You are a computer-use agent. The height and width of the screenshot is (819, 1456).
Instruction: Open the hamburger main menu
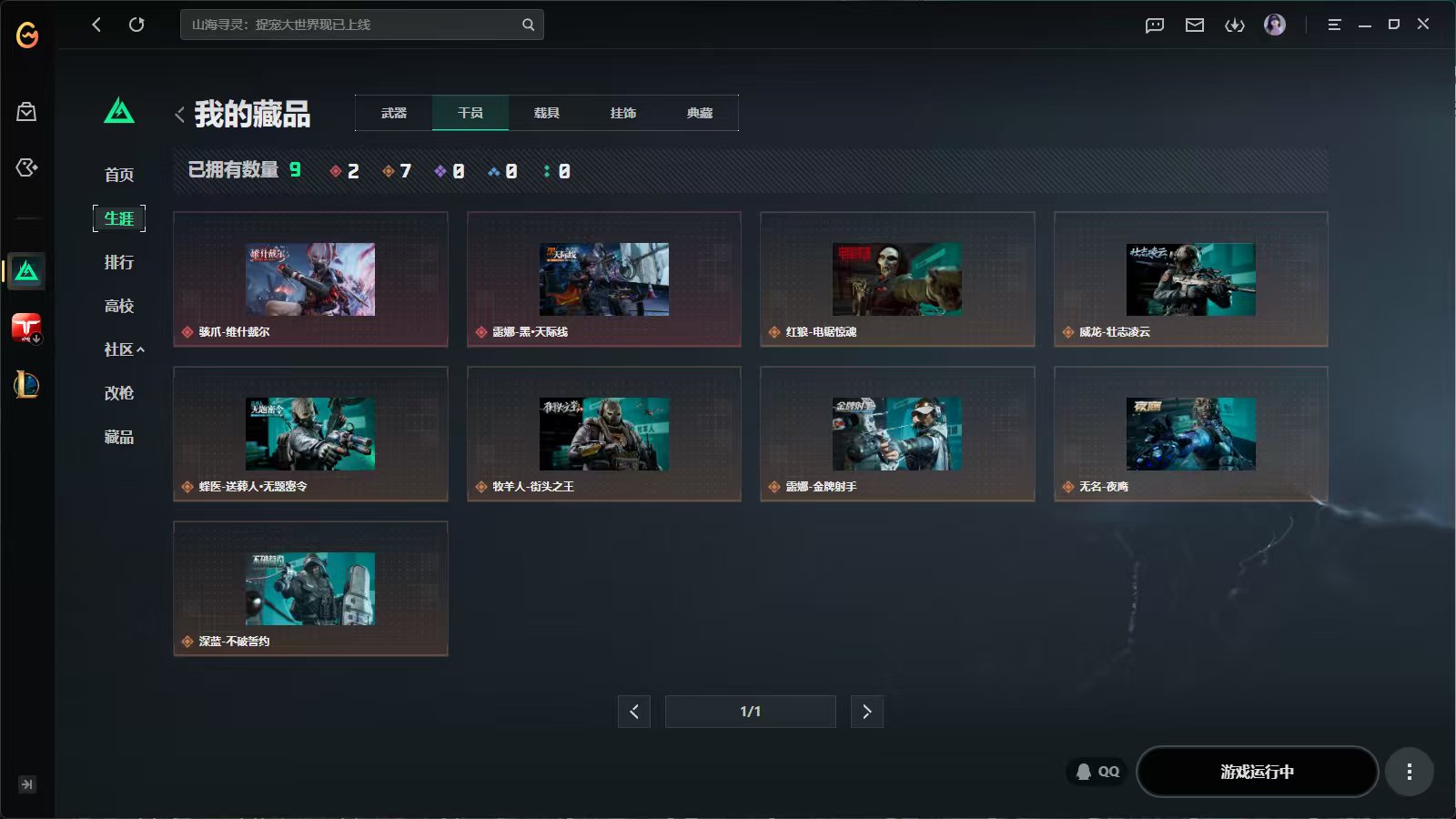pos(1334,25)
